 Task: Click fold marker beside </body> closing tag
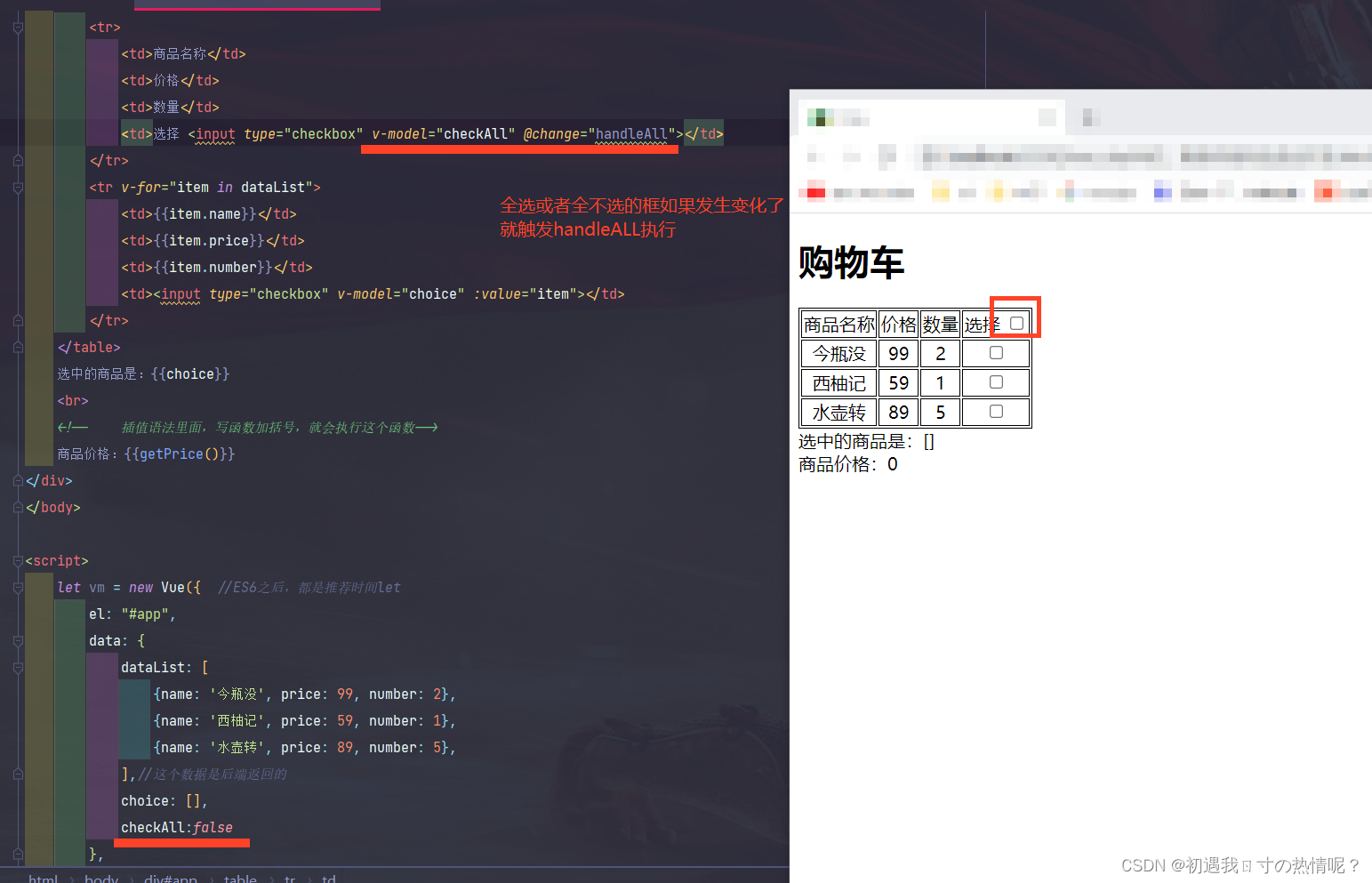click(18, 508)
